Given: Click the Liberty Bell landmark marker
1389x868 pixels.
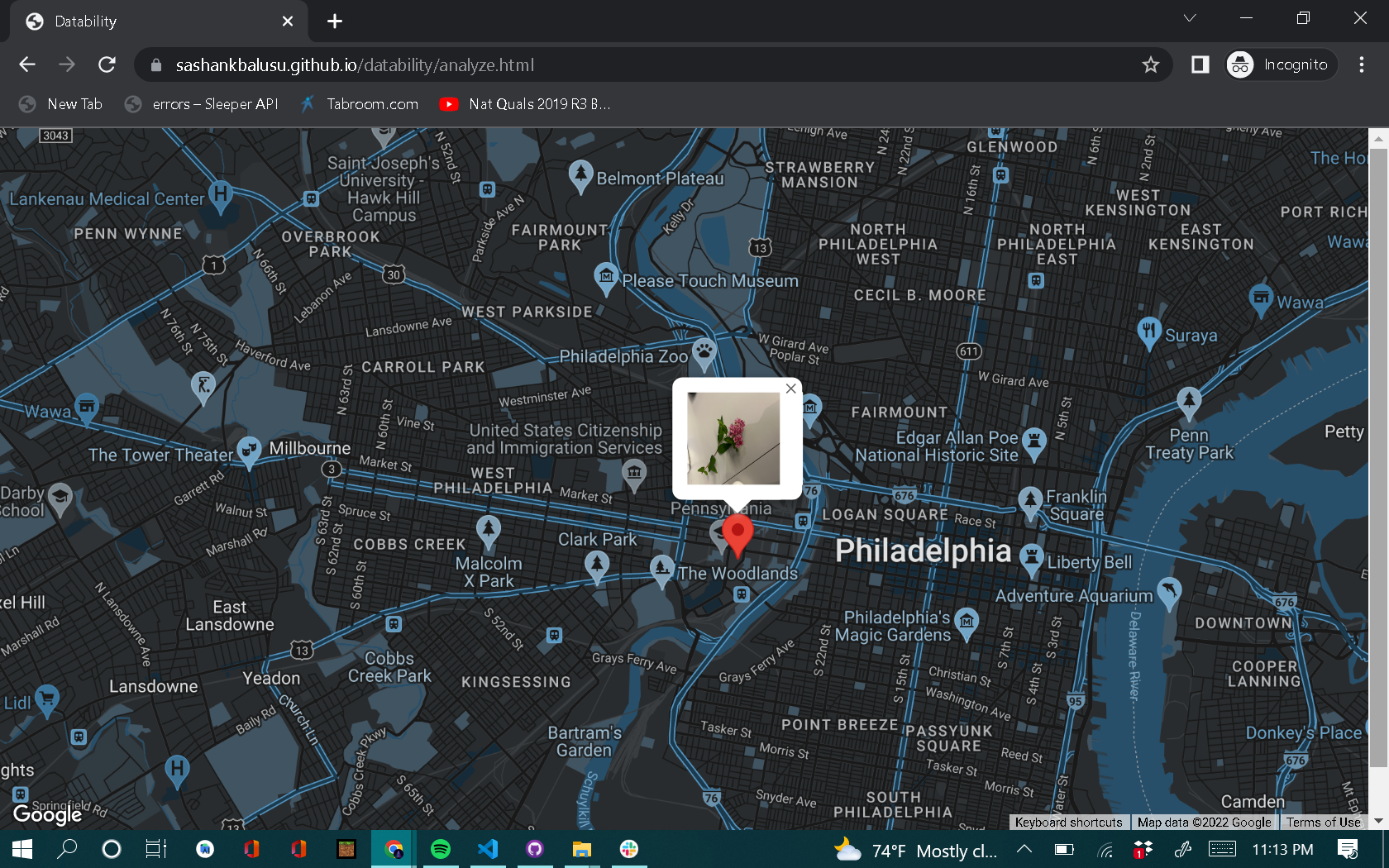Looking at the screenshot, I should [1032, 560].
